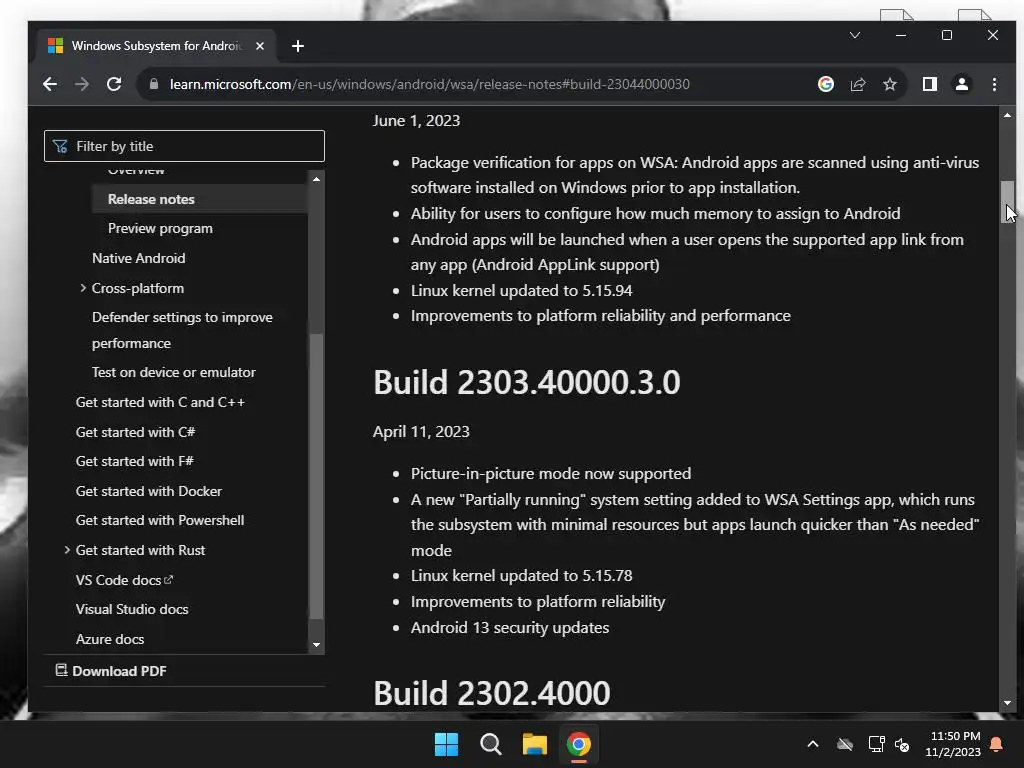This screenshot has height=768, width=1024.
Task: Click the Build 2302.4000 heading
Action: (492, 693)
